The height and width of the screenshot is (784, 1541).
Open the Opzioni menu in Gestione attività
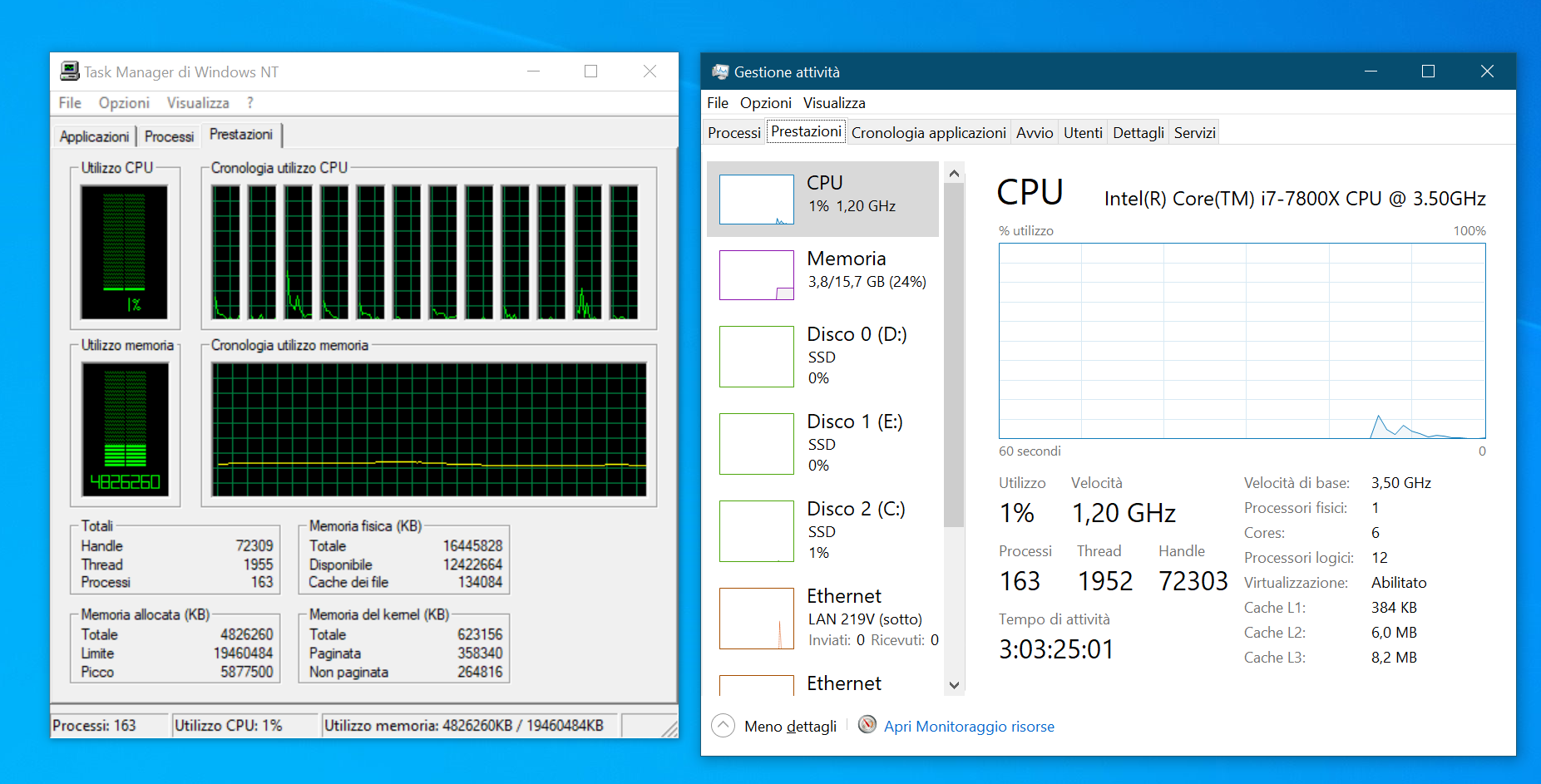pos(766,103)
